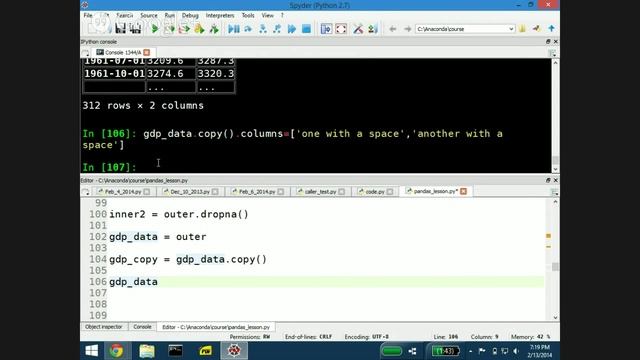Viewport: 640px width, 360px height.
Task: Click the Re-run last script icon
Action: coord(214,29)
